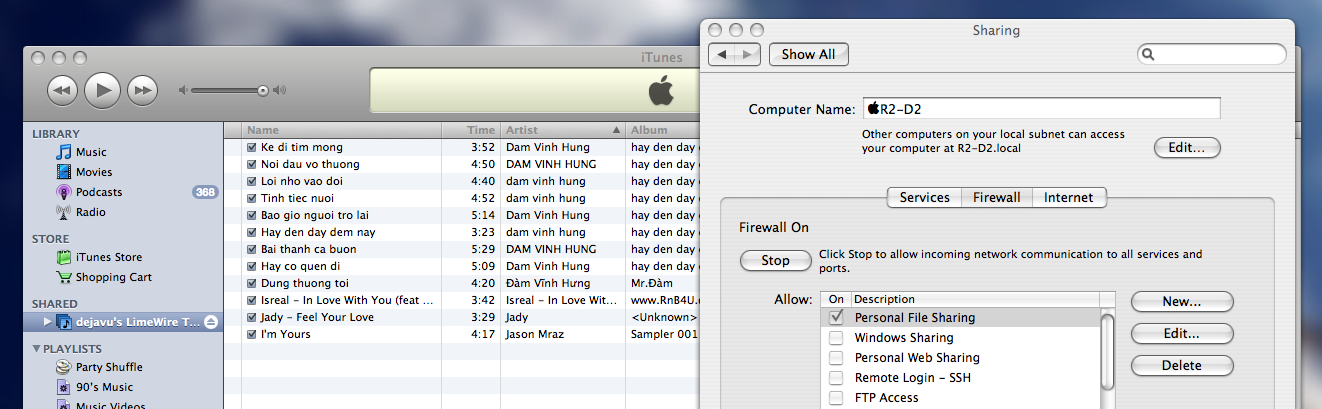Toggle Personal File Sharing checkbox
The image size is (1322, 409).
[x=836, y=317]
